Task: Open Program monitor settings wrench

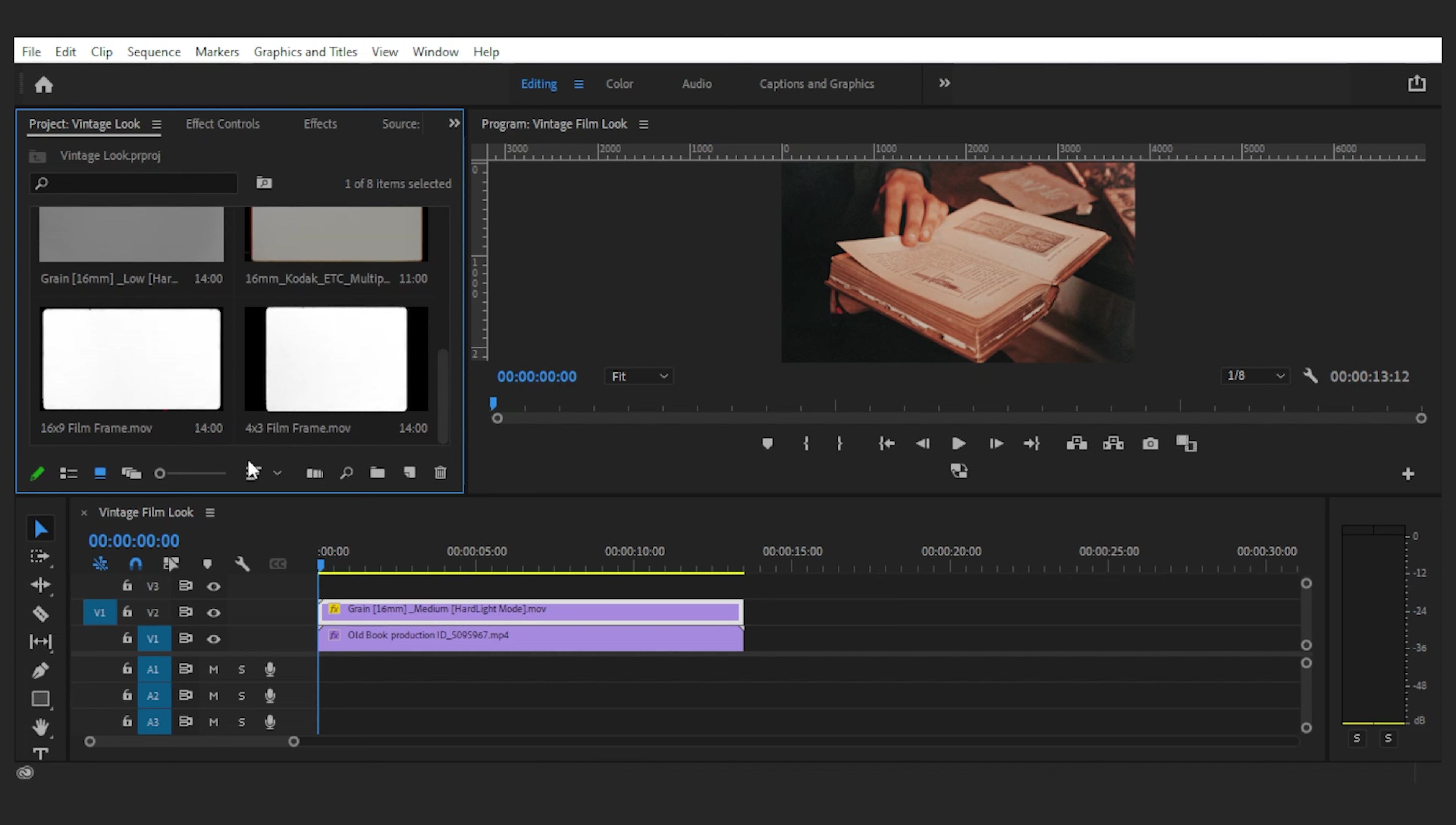Action: (1310, 376)
